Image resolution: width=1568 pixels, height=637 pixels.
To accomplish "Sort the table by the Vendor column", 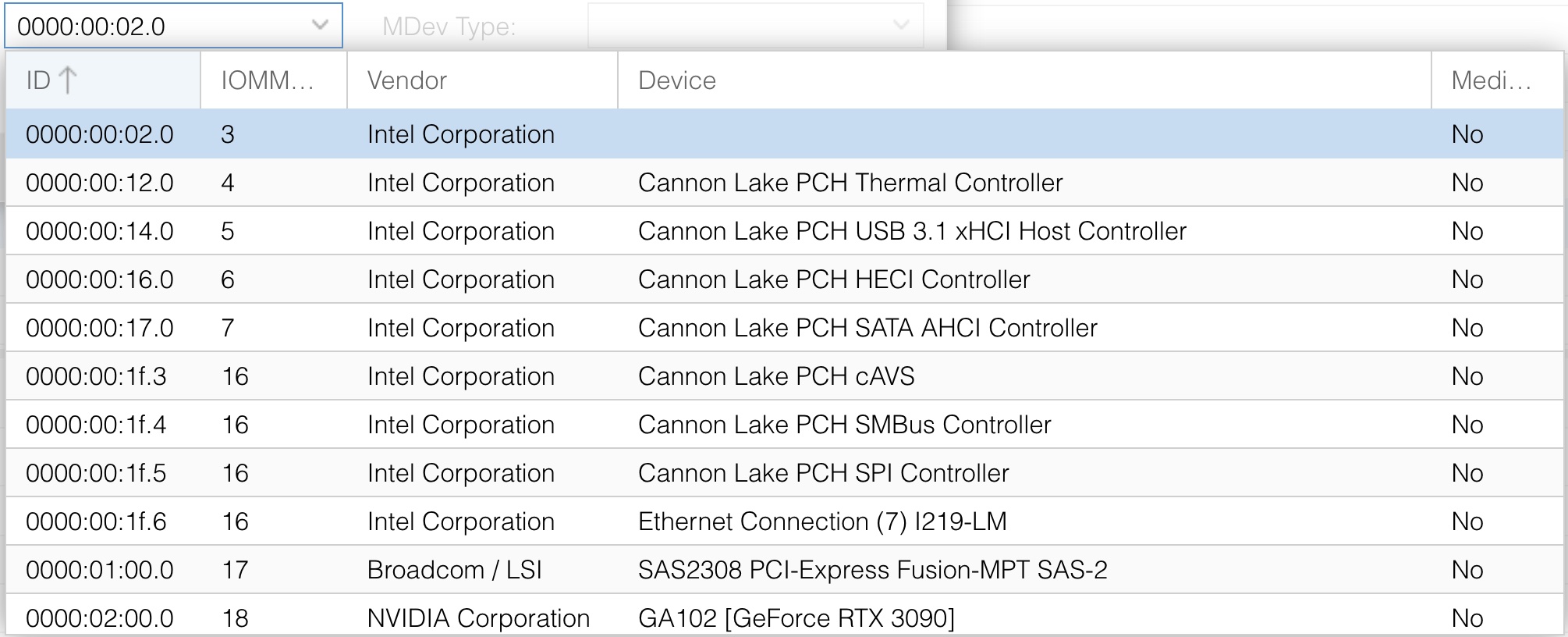I will 406,80.
